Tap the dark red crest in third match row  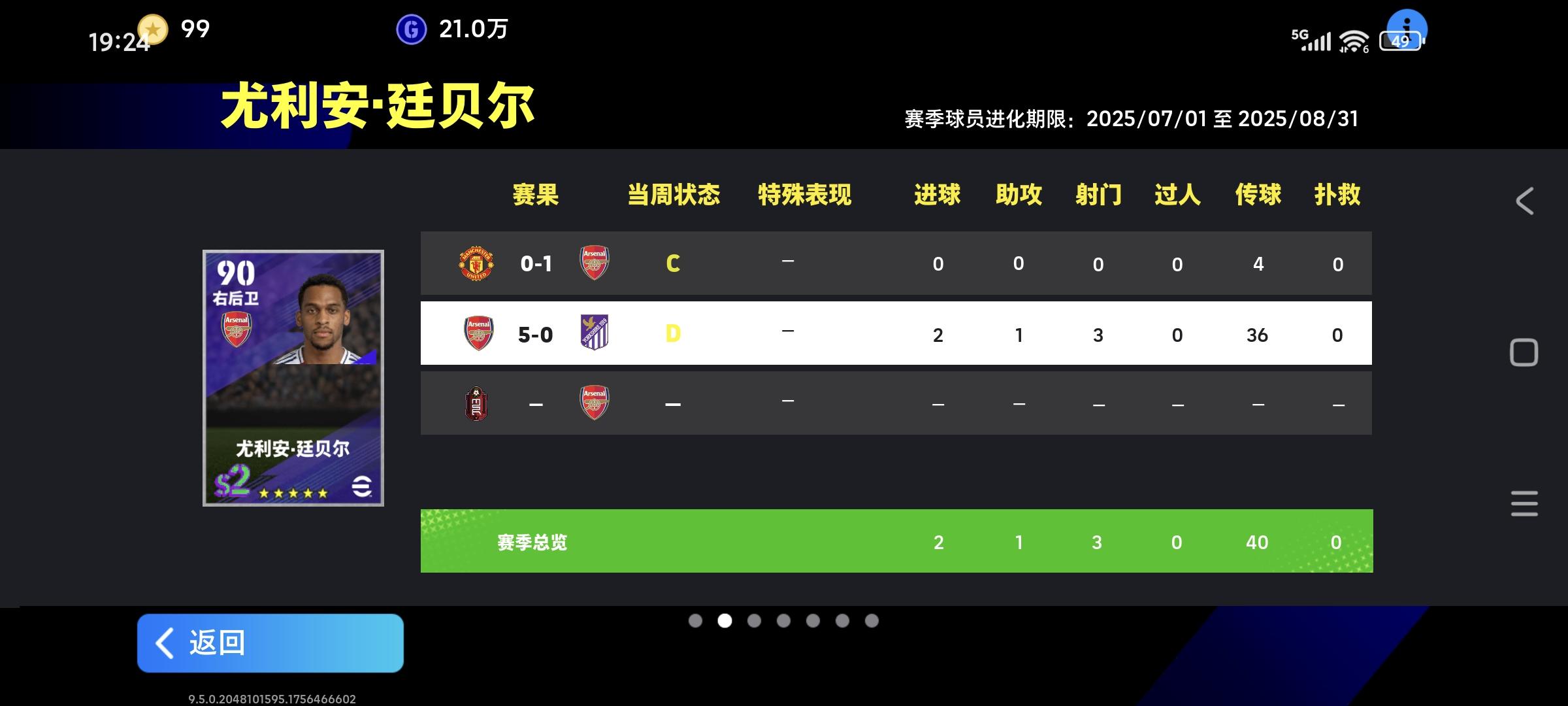tap(476, 403)
